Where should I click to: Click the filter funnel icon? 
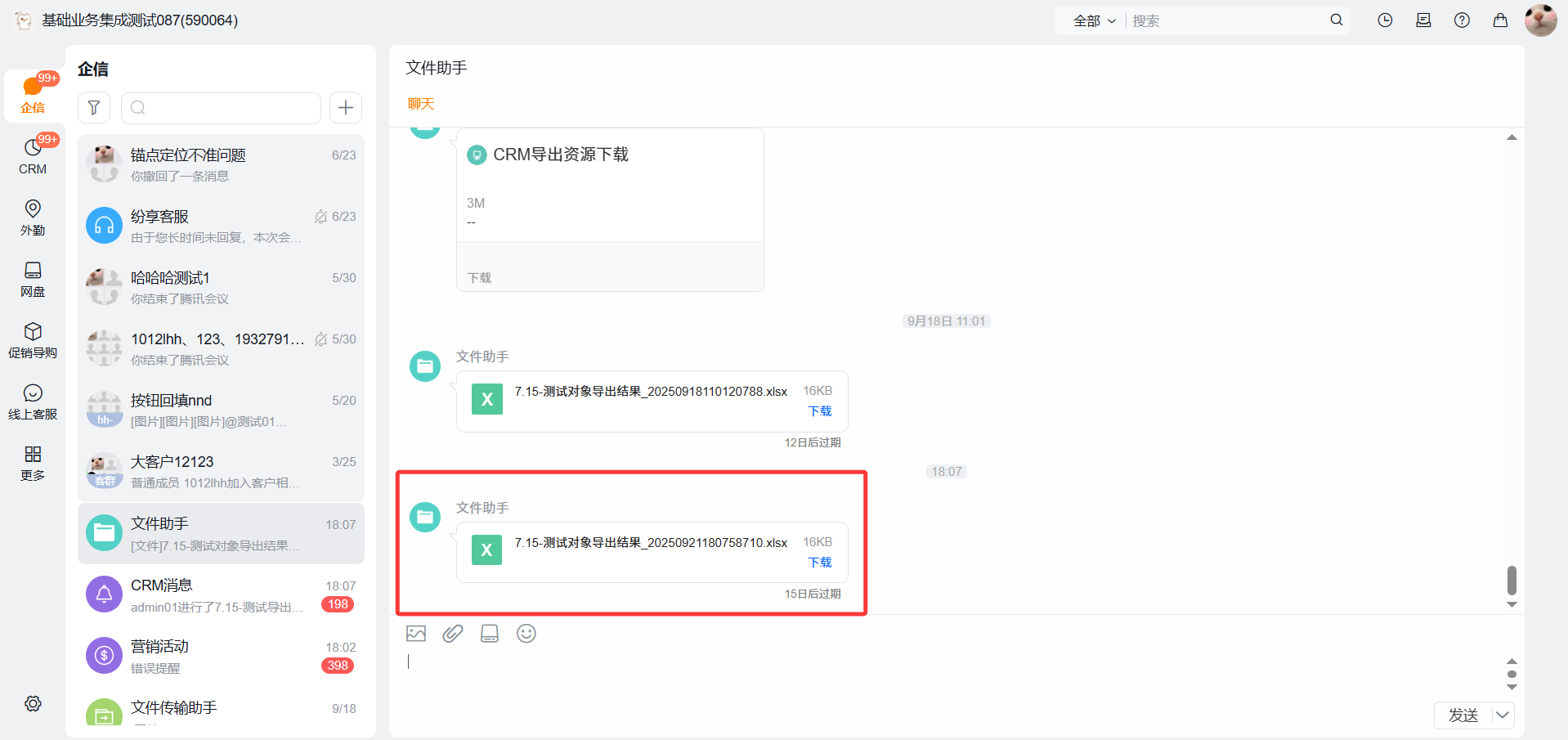pyautogui.click(x=94, y=108)
